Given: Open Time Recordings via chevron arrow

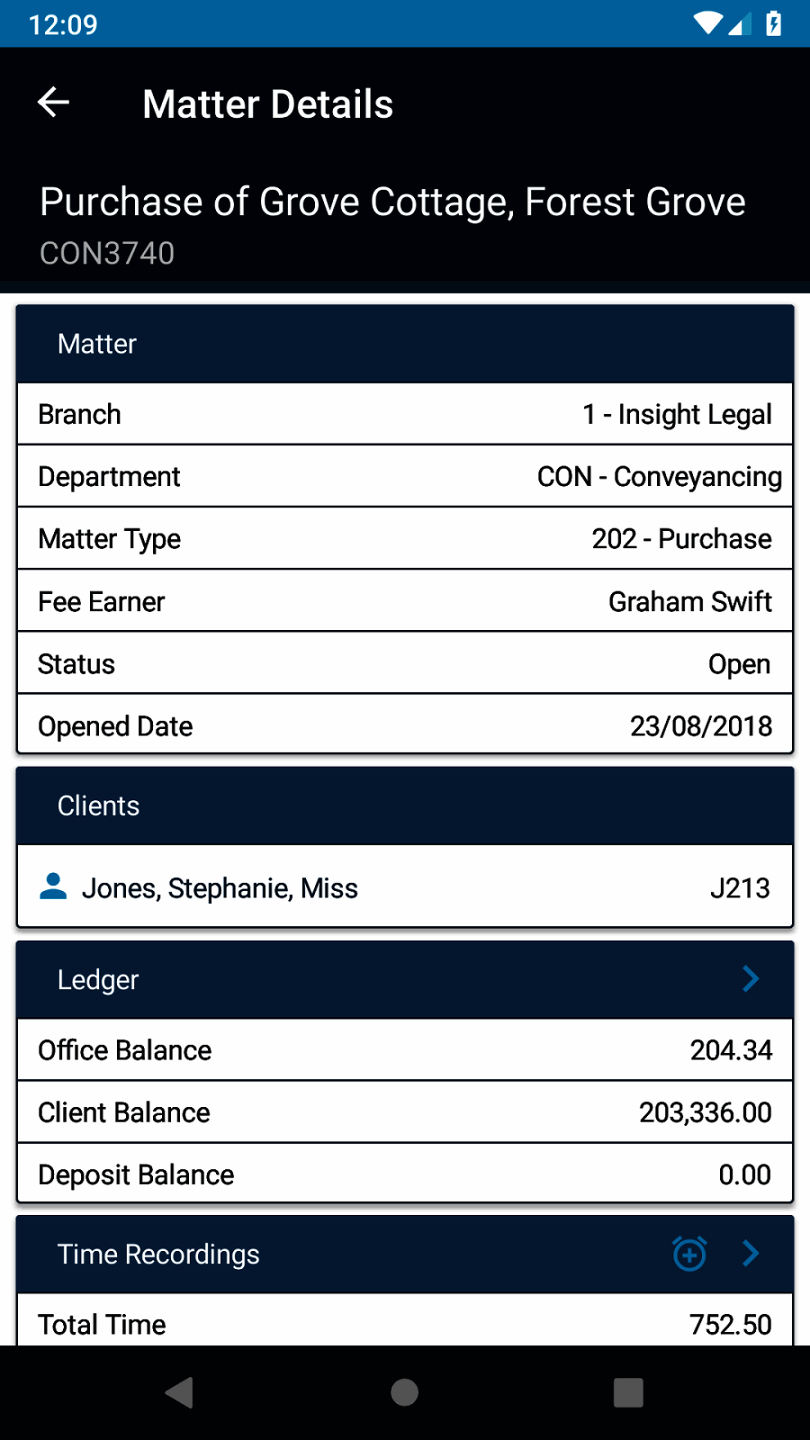Looking at the screenshot, I should click(751, 1254).
